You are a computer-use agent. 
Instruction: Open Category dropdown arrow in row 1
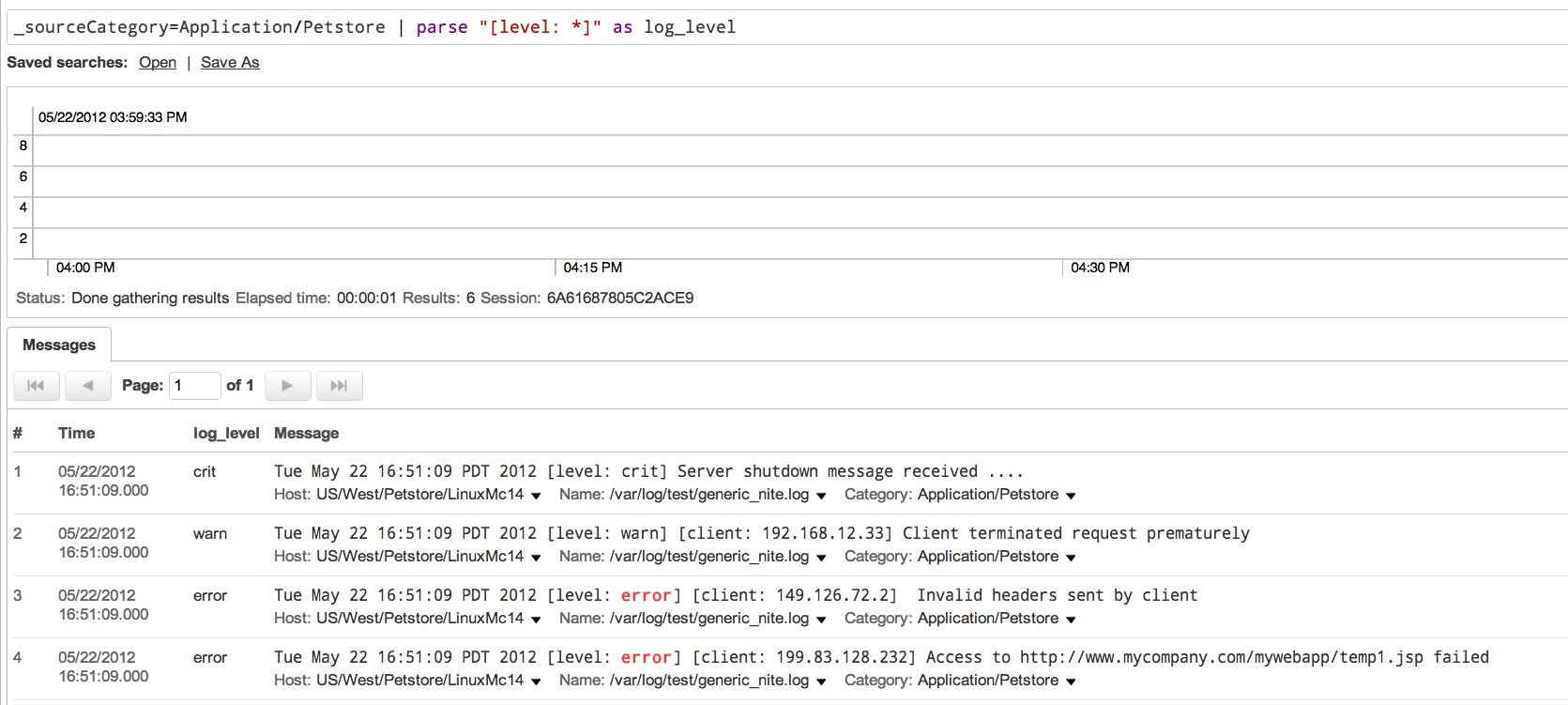(1071, 496)
